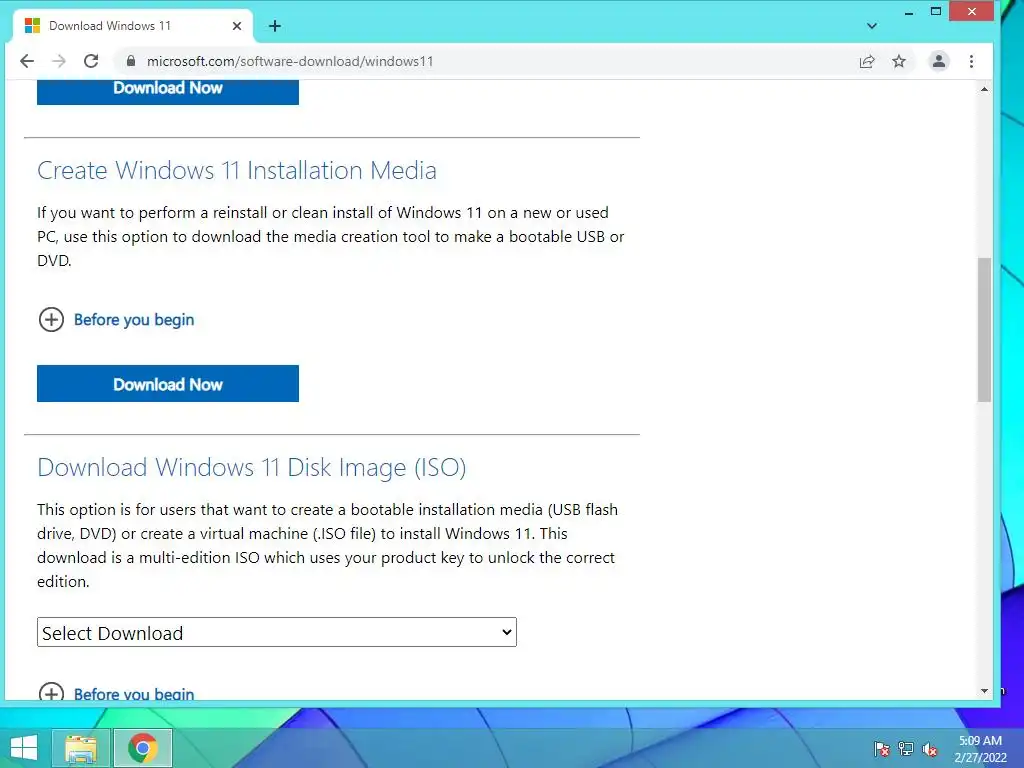Open the share page icon in address bar
Viewport: 1024px width, 768px height.
[x=867, y=61]
